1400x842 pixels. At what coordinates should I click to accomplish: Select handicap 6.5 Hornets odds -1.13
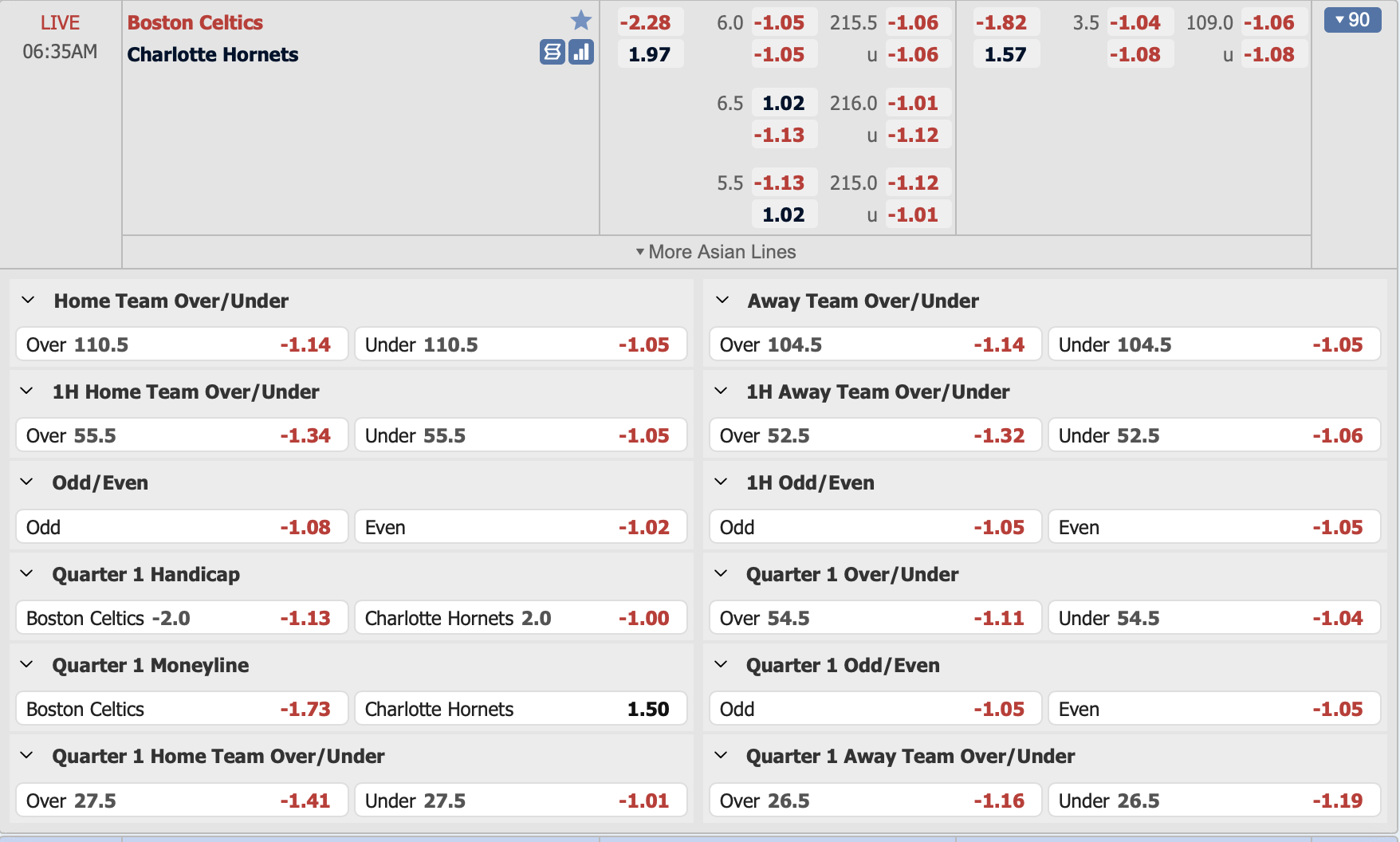[784, 135]
